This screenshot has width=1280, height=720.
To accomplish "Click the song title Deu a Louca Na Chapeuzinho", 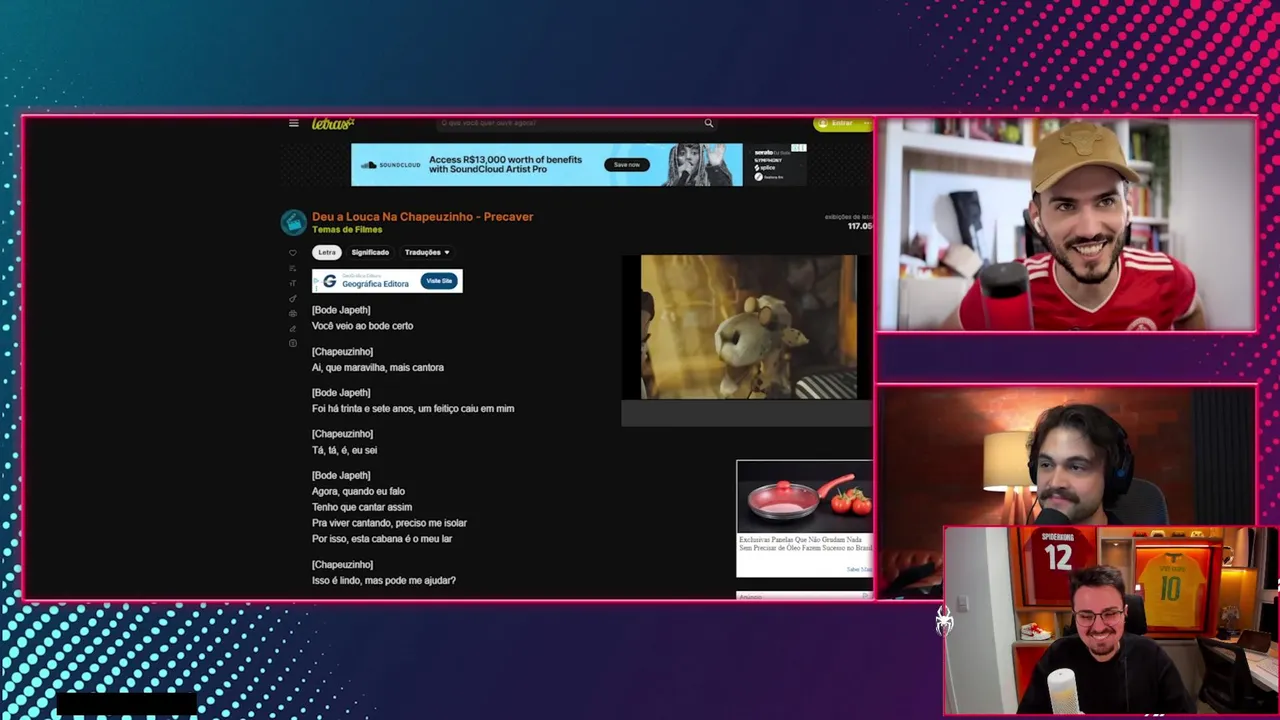I will pyautogui.click(x=423, y=216).
